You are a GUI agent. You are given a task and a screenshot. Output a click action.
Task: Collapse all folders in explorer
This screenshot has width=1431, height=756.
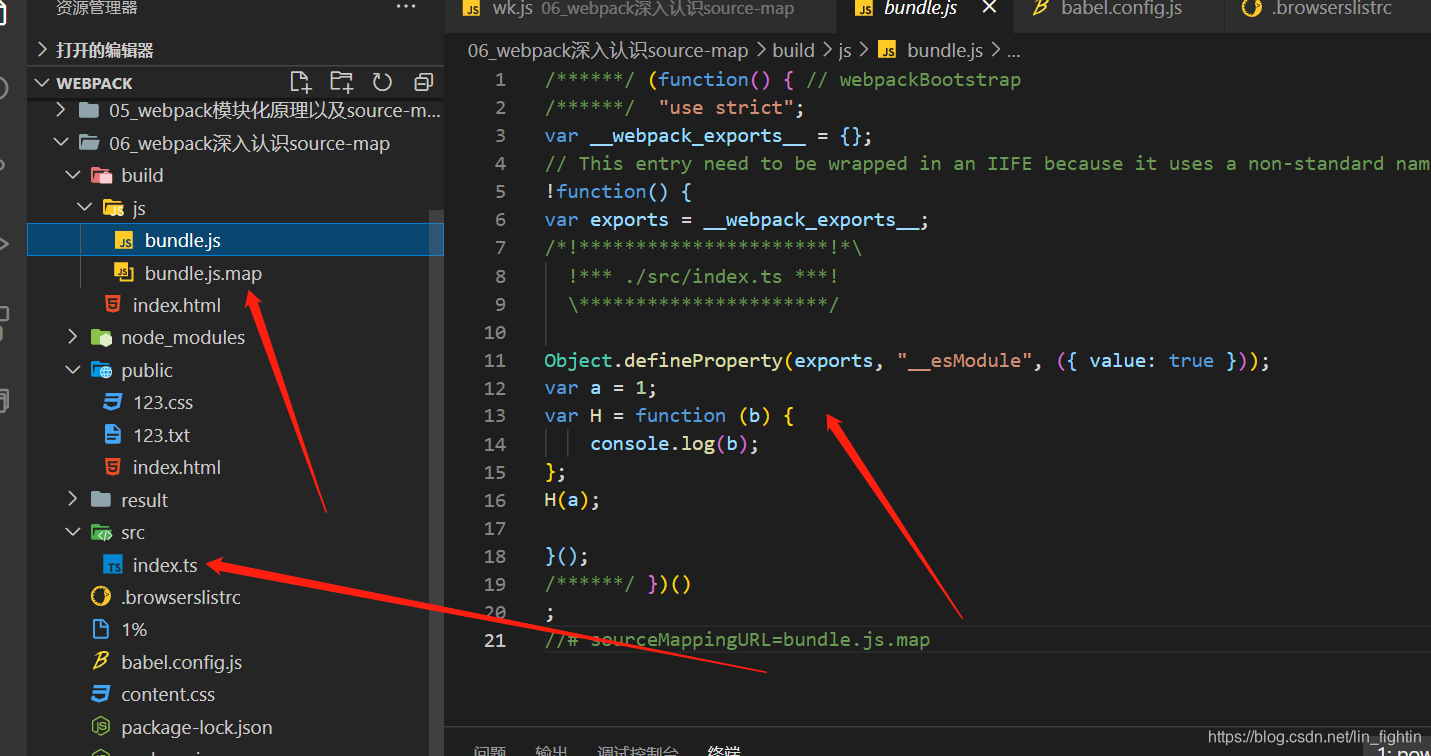click(424, 82)
